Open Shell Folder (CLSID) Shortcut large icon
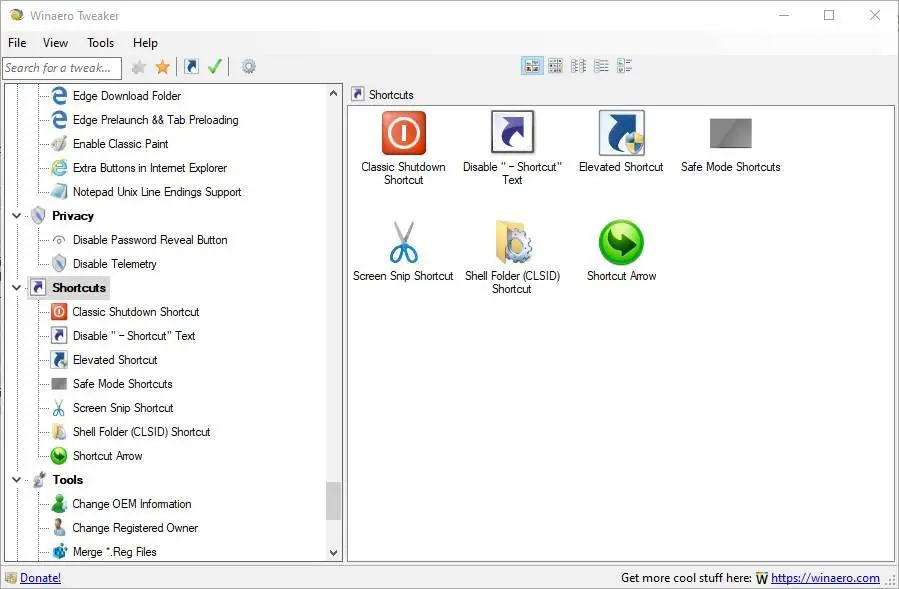899x589 pixels. [x=513, y=242]
